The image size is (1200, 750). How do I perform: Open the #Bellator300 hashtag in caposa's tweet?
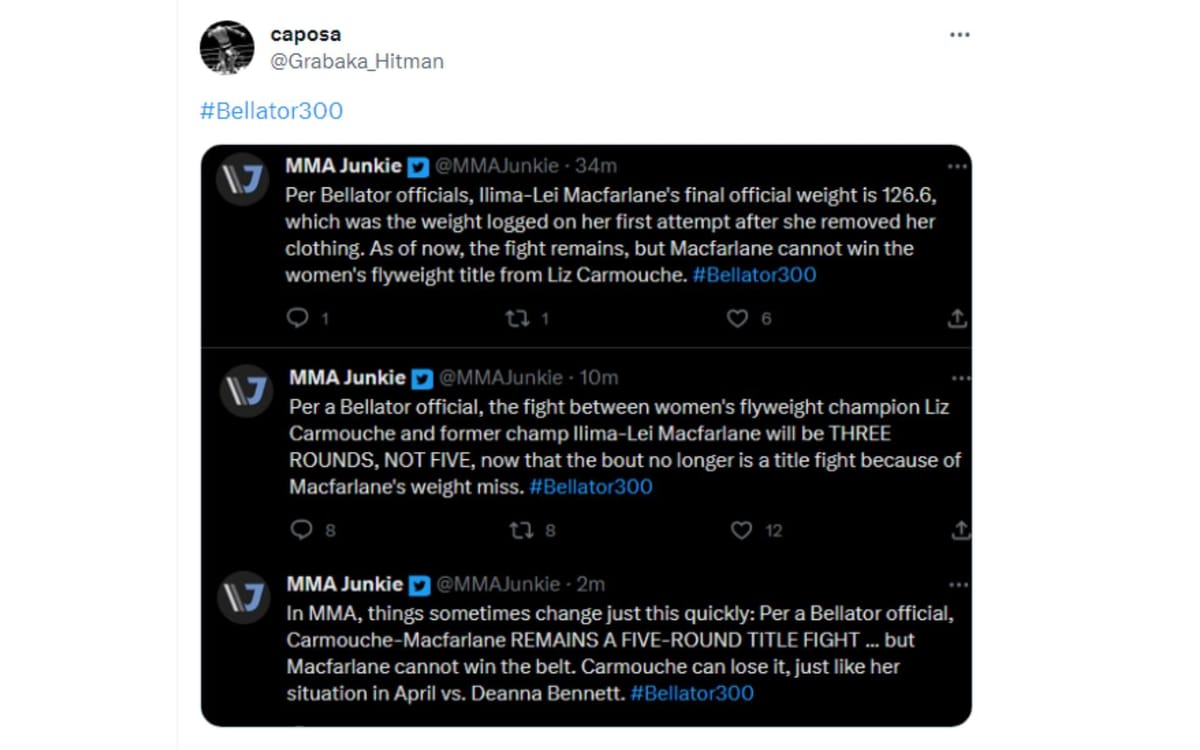click(x=270, y=111)
